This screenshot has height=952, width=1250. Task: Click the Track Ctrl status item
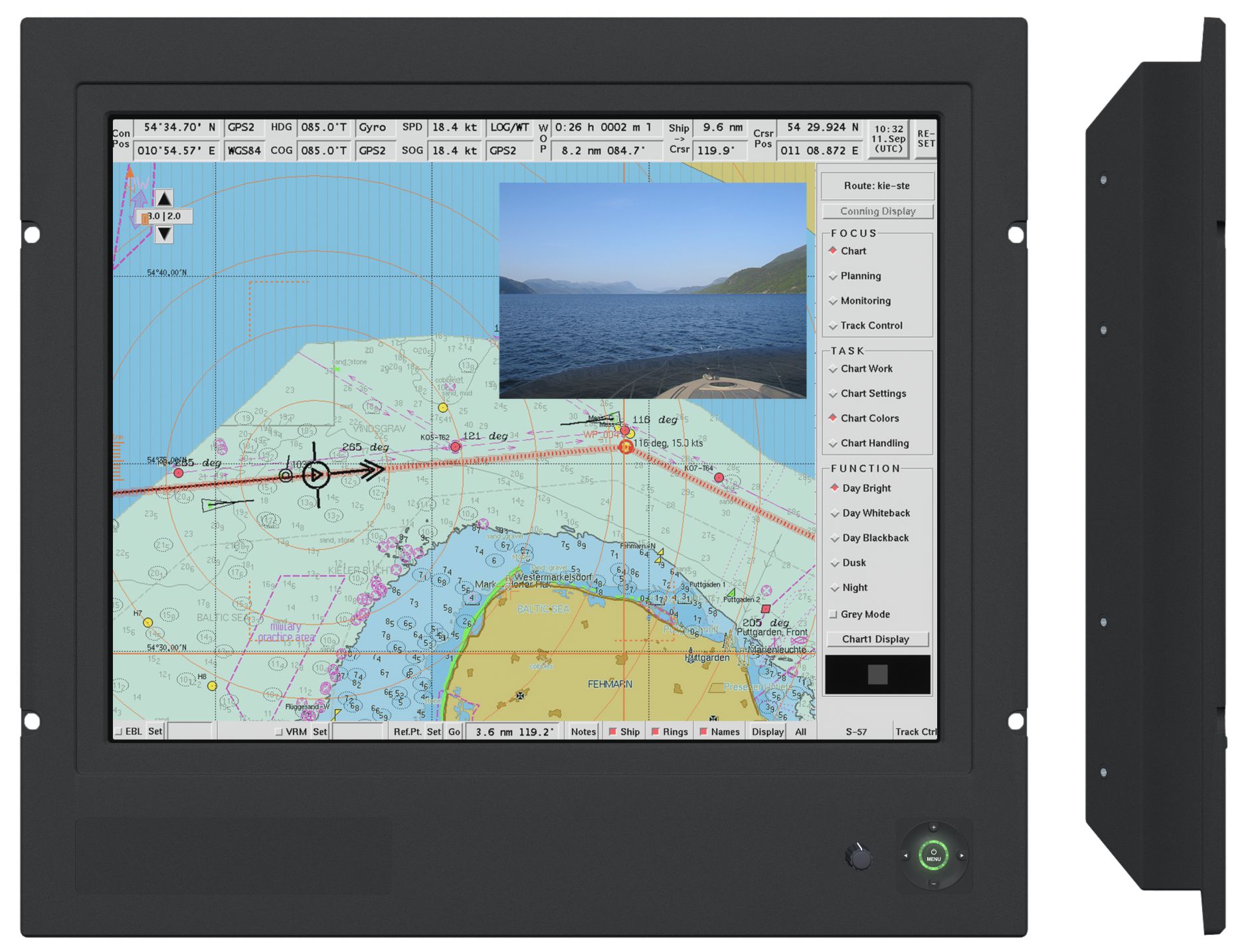tap(915, 732)
